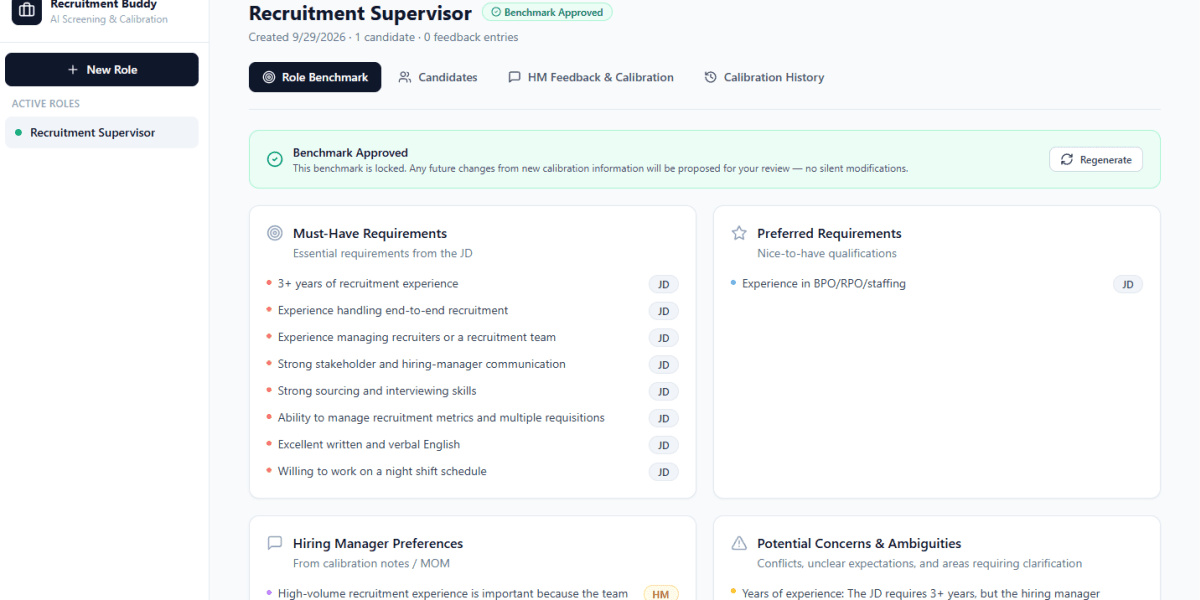Viewport: 1200px width, 600px height.
Task: Click 'Must-Have Requirements' card heading
Action: point(370,234)
